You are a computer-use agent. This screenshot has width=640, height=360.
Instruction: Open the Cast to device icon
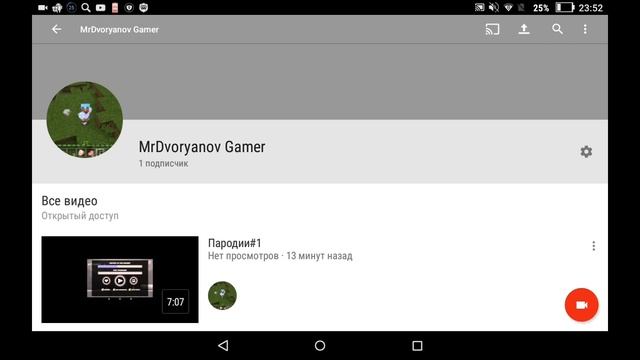492,29
